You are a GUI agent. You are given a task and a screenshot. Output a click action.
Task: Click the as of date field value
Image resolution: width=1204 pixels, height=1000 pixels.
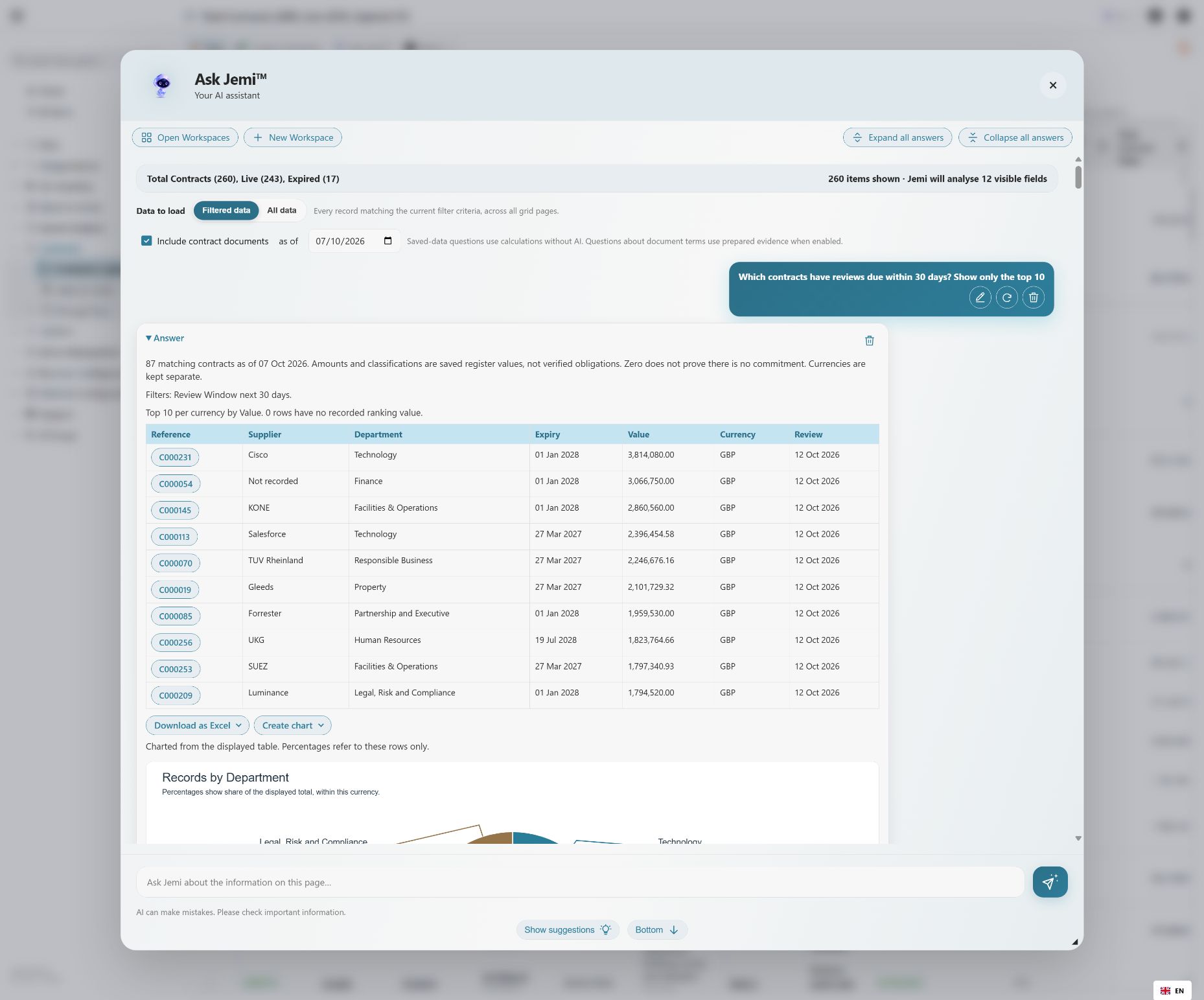coord(340,241)
